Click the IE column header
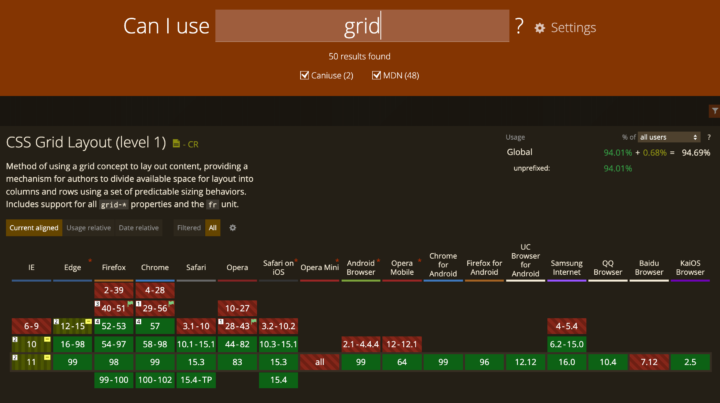 point(31,267)
